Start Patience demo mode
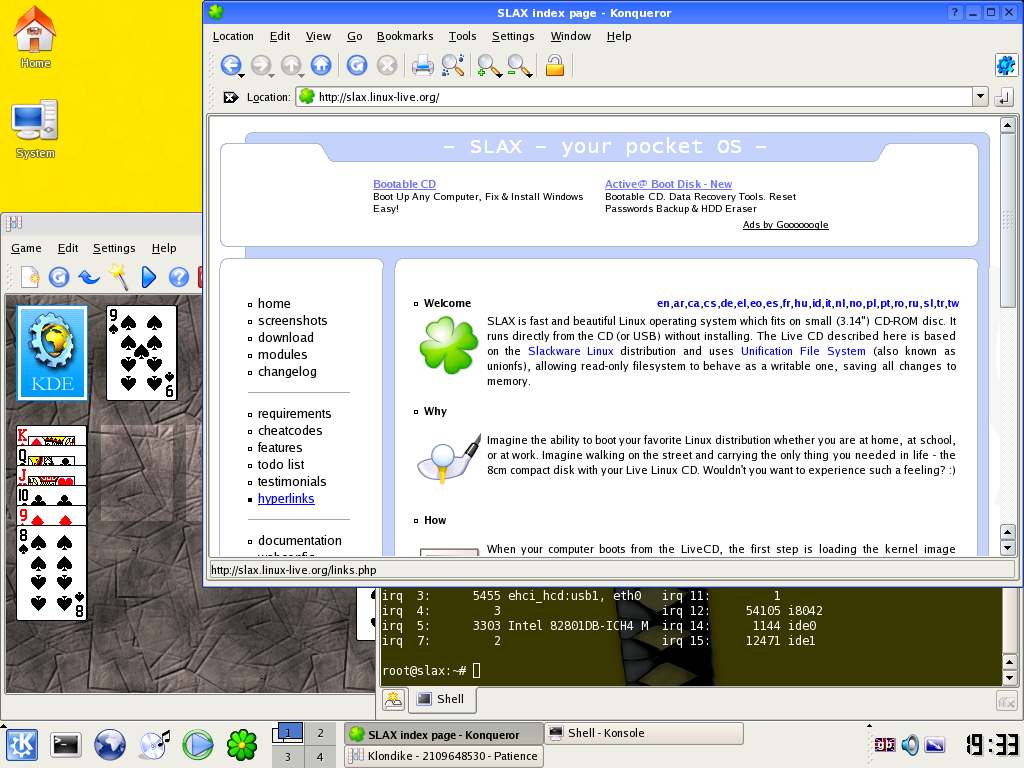The image size is (1024, 768). click(149, 277)
